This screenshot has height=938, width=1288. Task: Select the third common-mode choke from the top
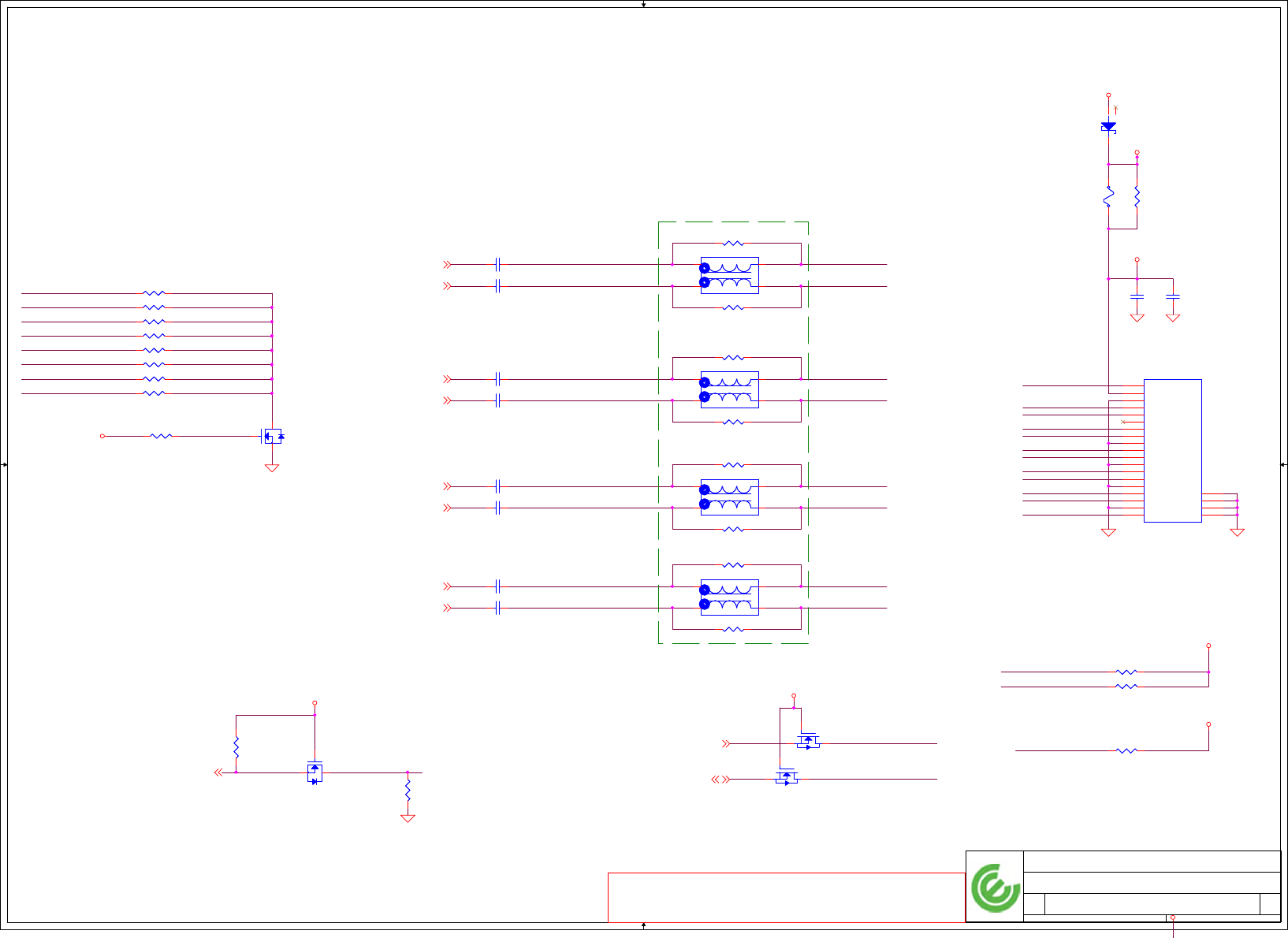coord(730,497)
